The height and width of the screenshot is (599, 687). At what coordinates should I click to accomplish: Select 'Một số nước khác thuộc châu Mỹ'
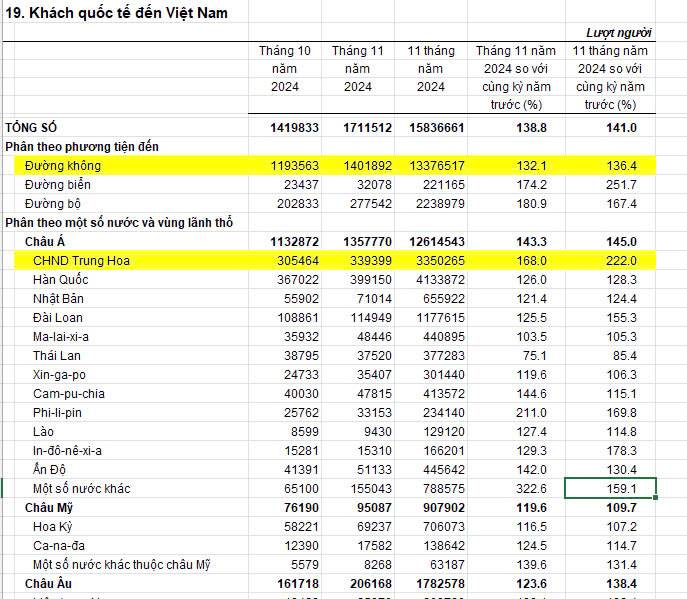(121, 565)
